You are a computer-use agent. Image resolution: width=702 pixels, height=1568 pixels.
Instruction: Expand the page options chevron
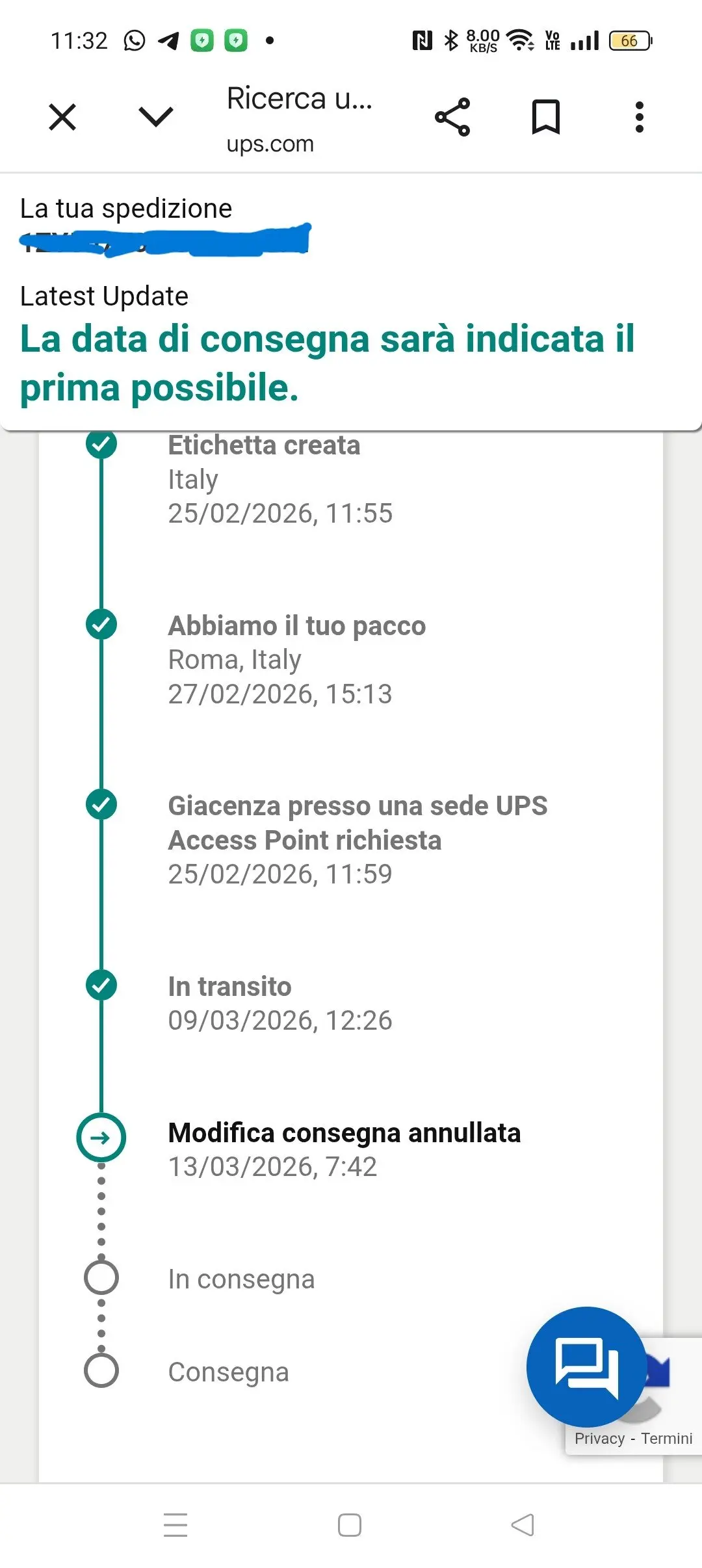[156, 117]
